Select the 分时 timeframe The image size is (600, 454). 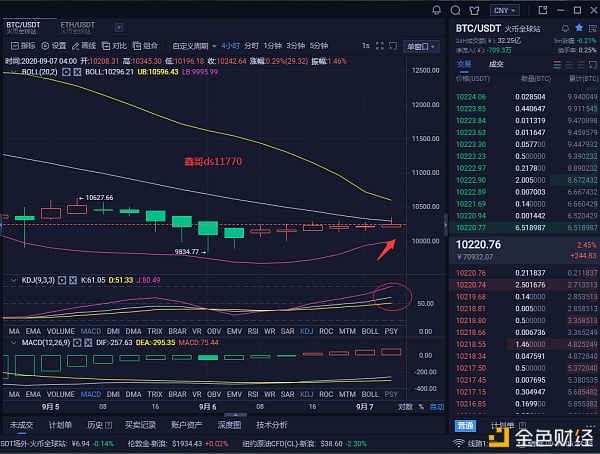(x=251, y=46)
